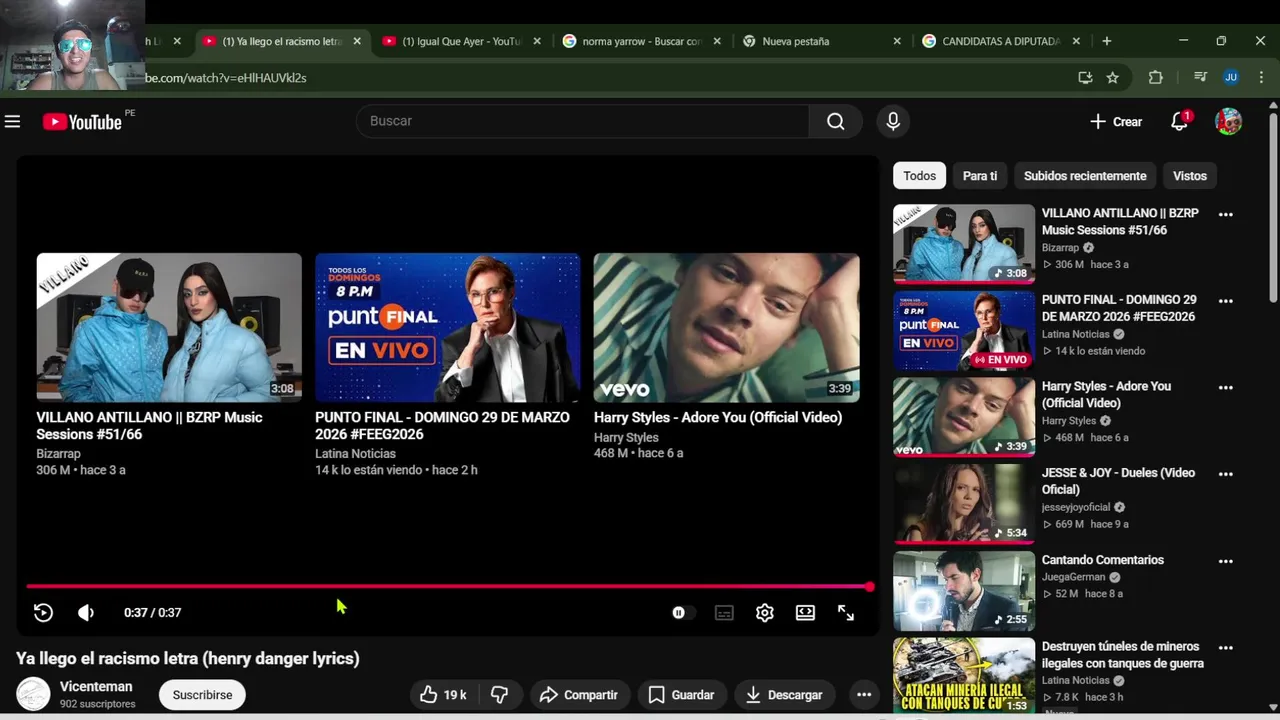Switch to theater mode
This screenshot has height=720, width=1280.
click(805, 613)
